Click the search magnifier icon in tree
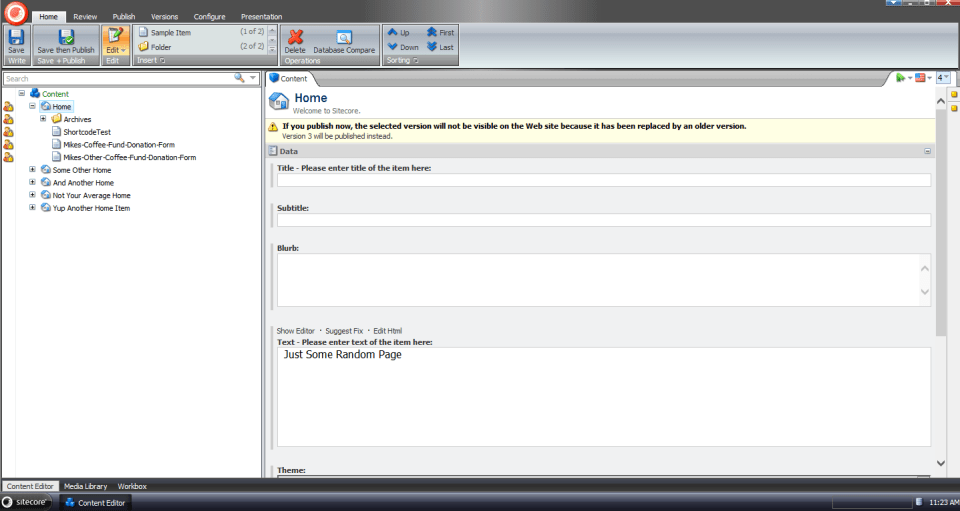This screenshot has height=511, width=960. (239, 78)
